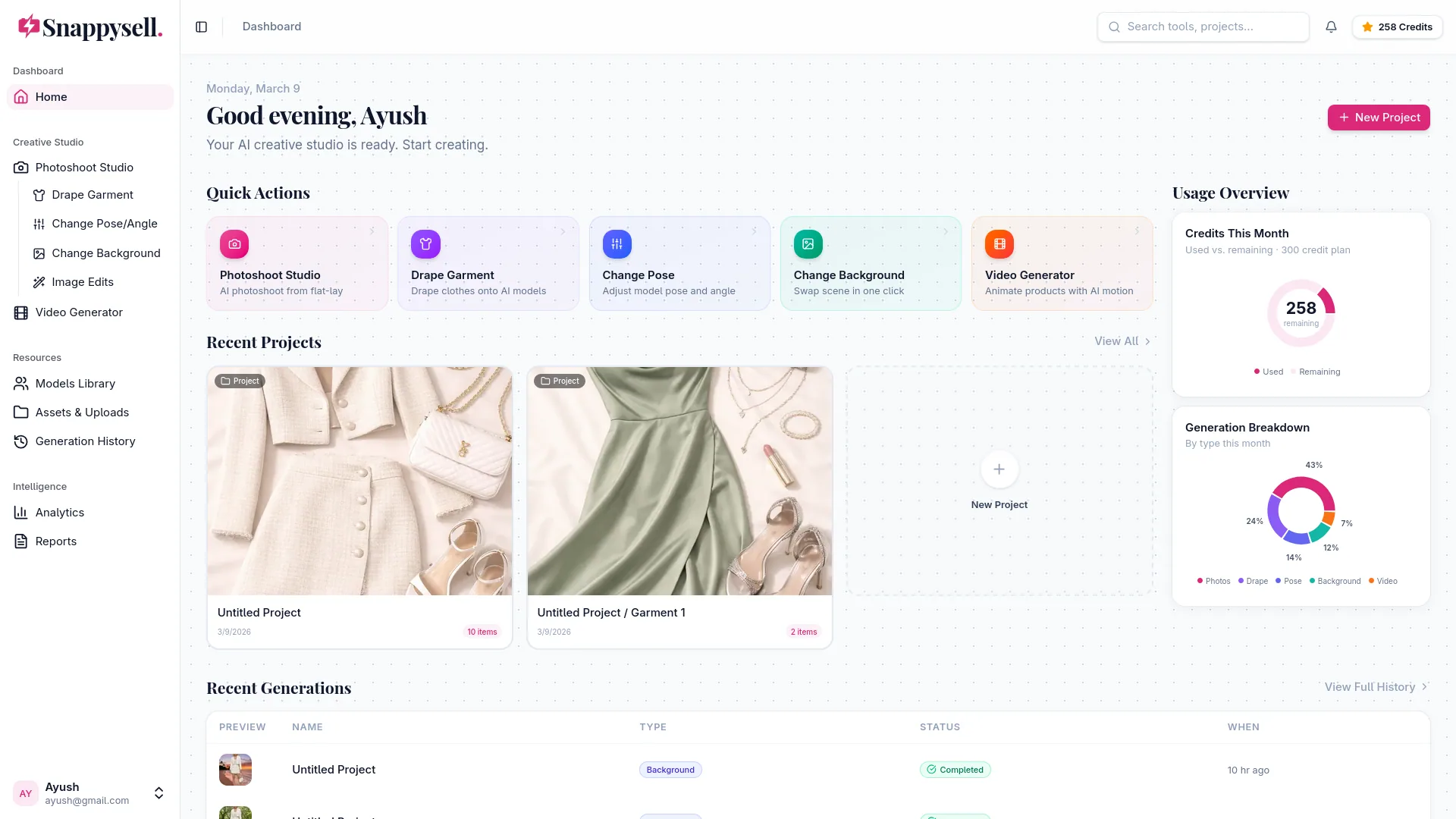The height and width of the screenshot is (819, 1456).
Task: Click the Dashboard breadcrumb
Action: pyautogui.click(x=271, y=27)
